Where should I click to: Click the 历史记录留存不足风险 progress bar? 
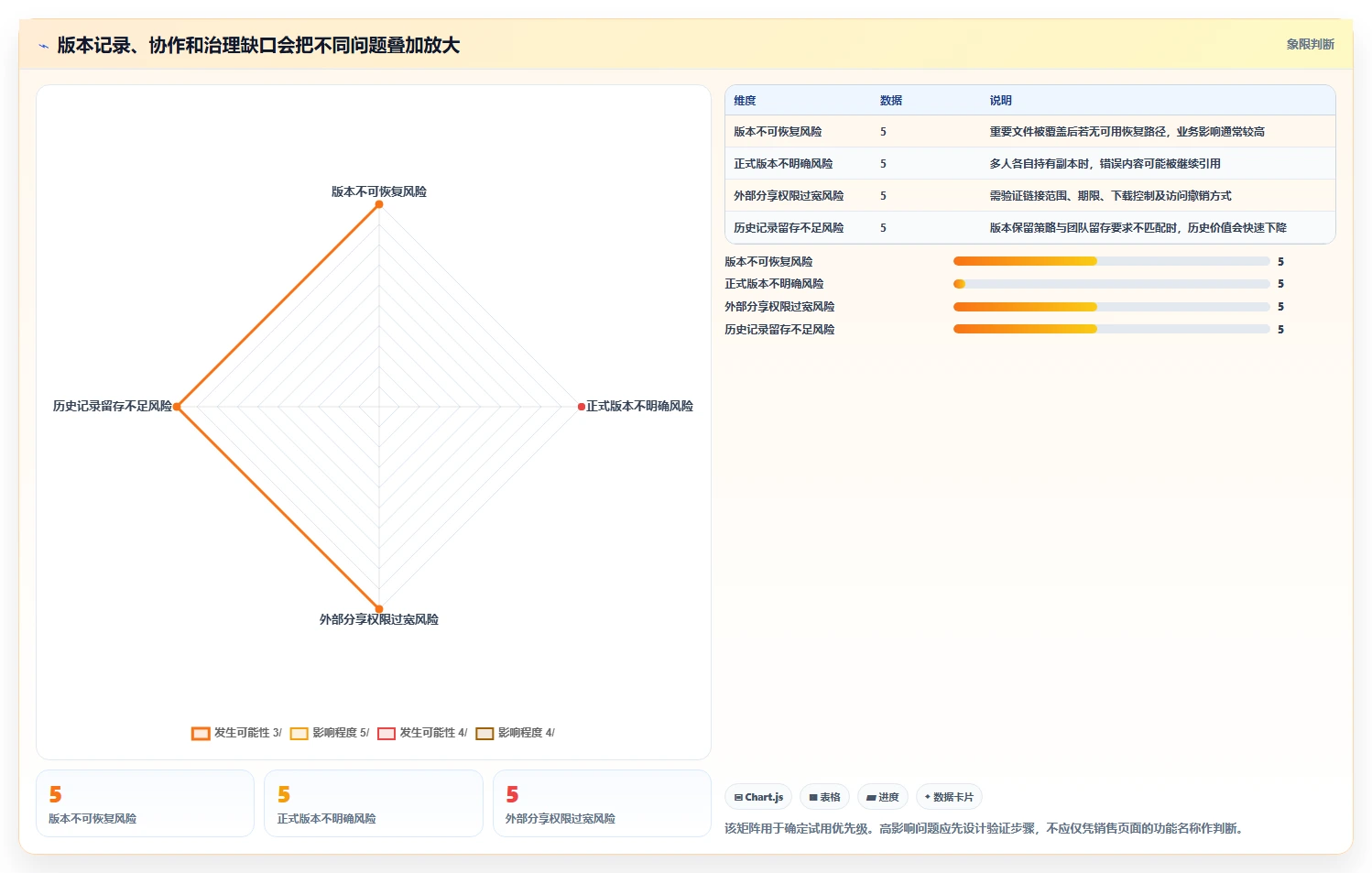1112,330
